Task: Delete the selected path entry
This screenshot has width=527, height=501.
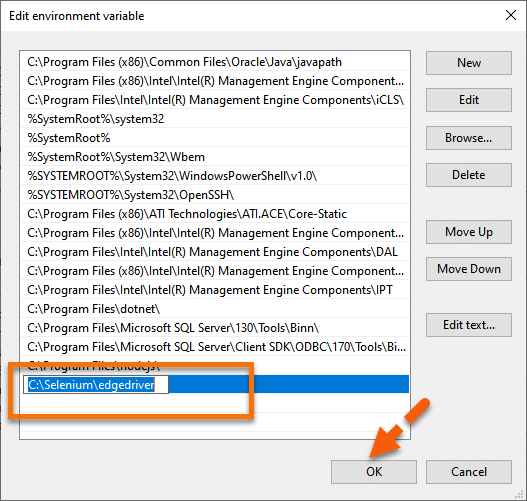Action: (x=469, y=175)
